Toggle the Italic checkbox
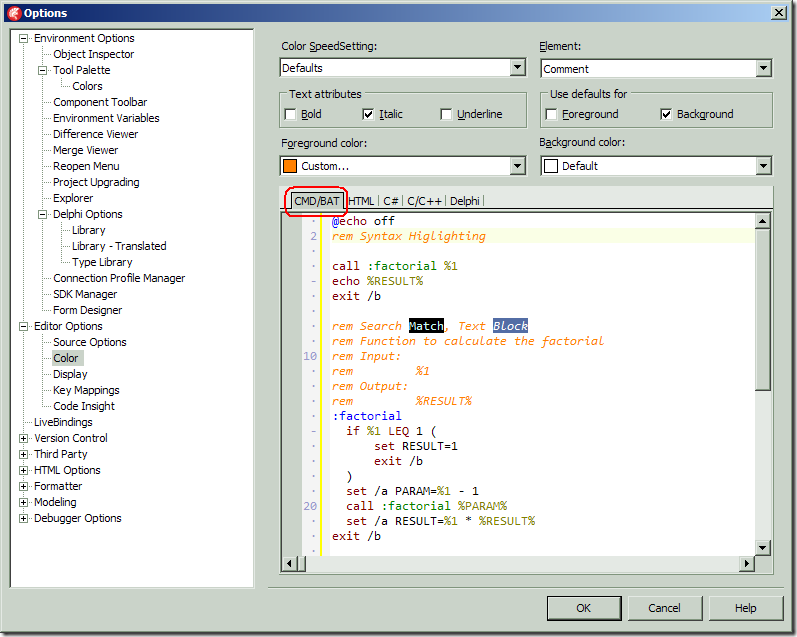The height and width of the screenshot is (637, 797). (x=368, y=114)
